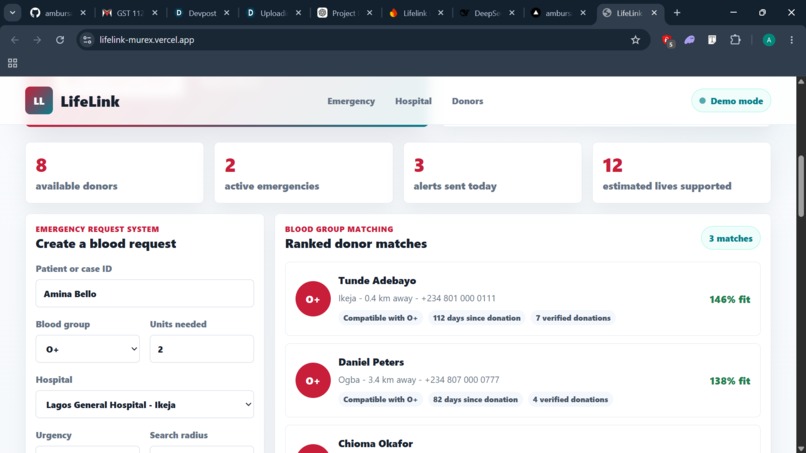Open the Blood group dropdown showing O+

point(87,349)
